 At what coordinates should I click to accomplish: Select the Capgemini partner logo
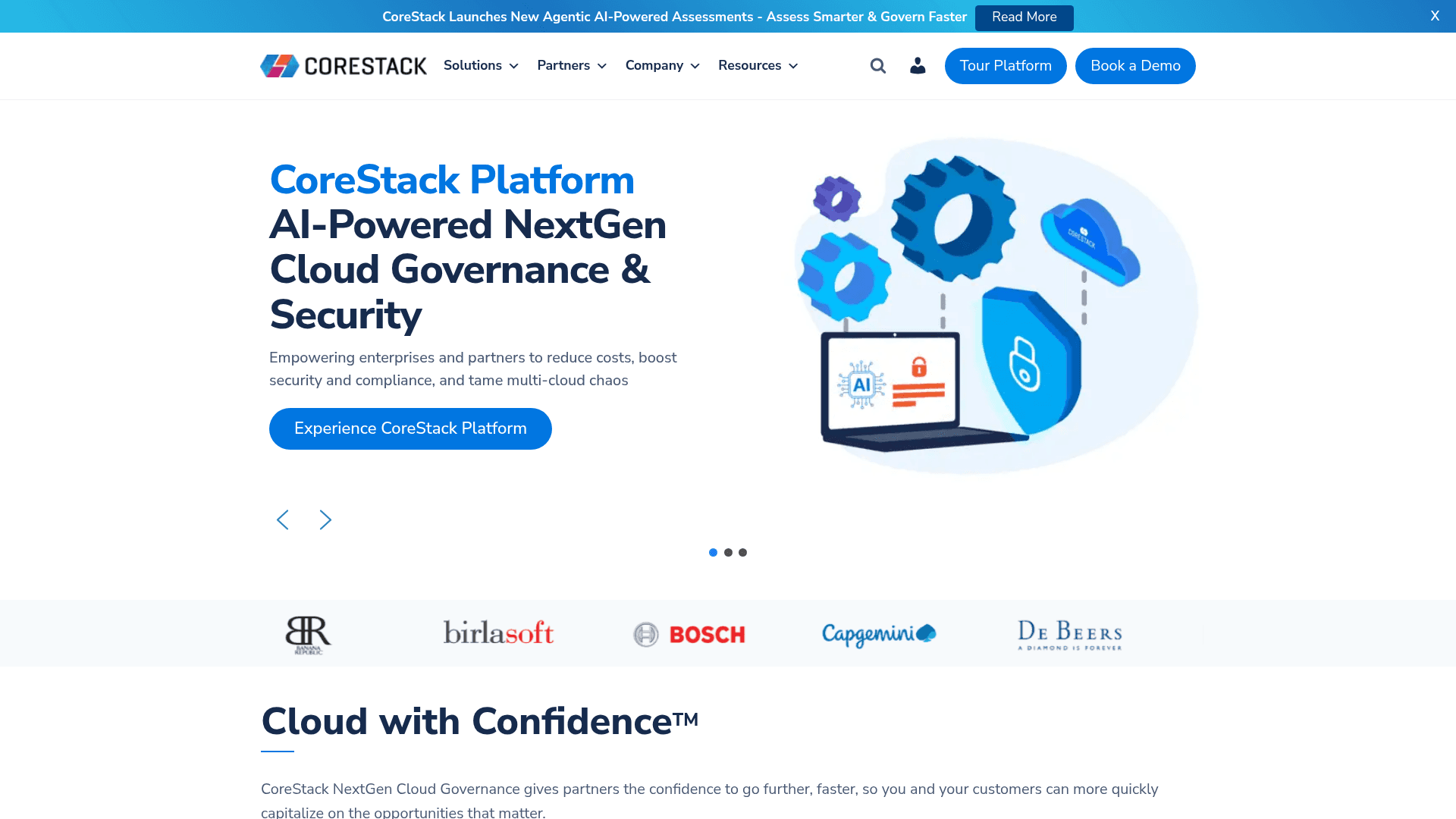(878, 634)
